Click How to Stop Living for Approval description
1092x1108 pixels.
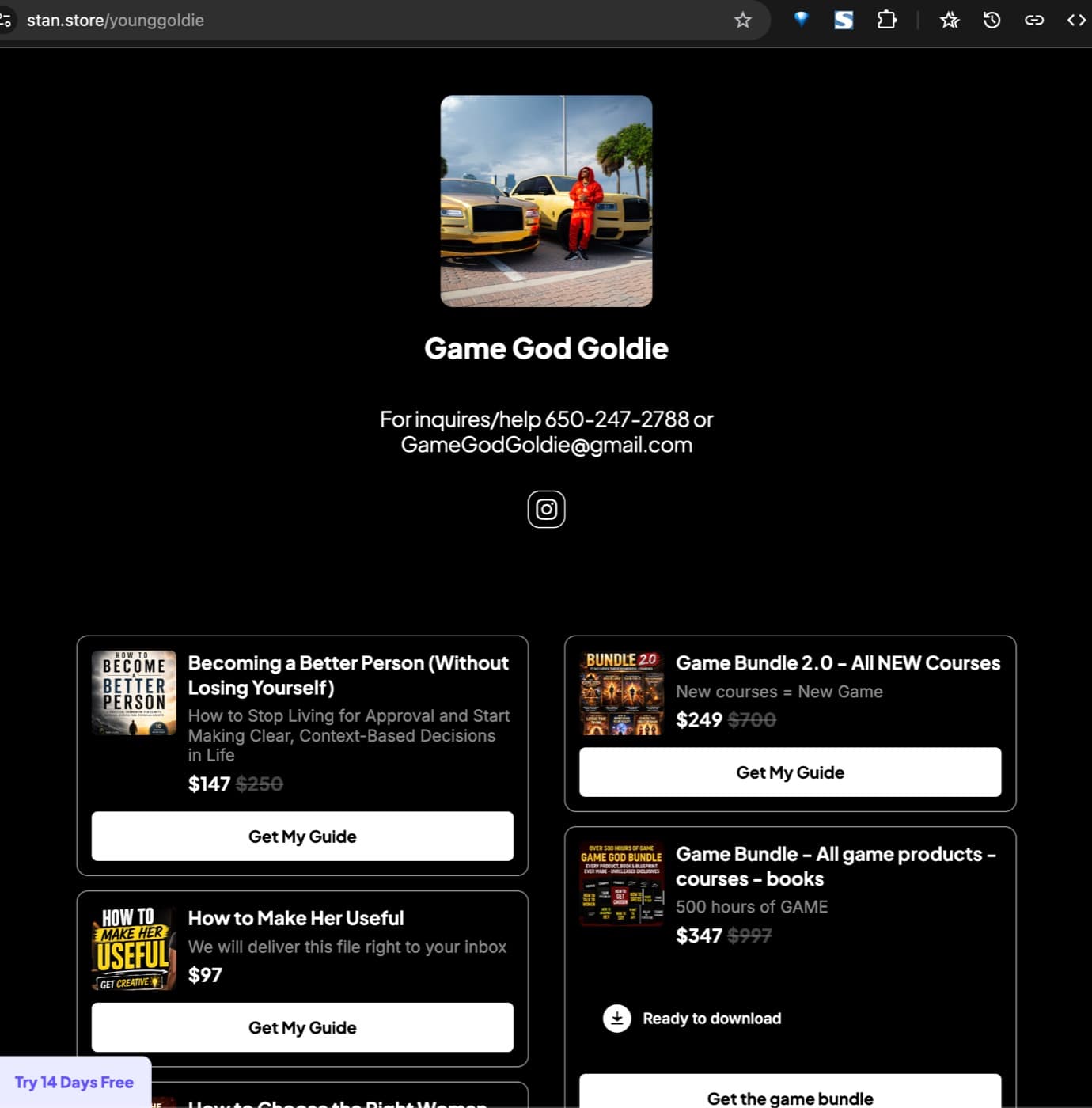click(349, 735)
